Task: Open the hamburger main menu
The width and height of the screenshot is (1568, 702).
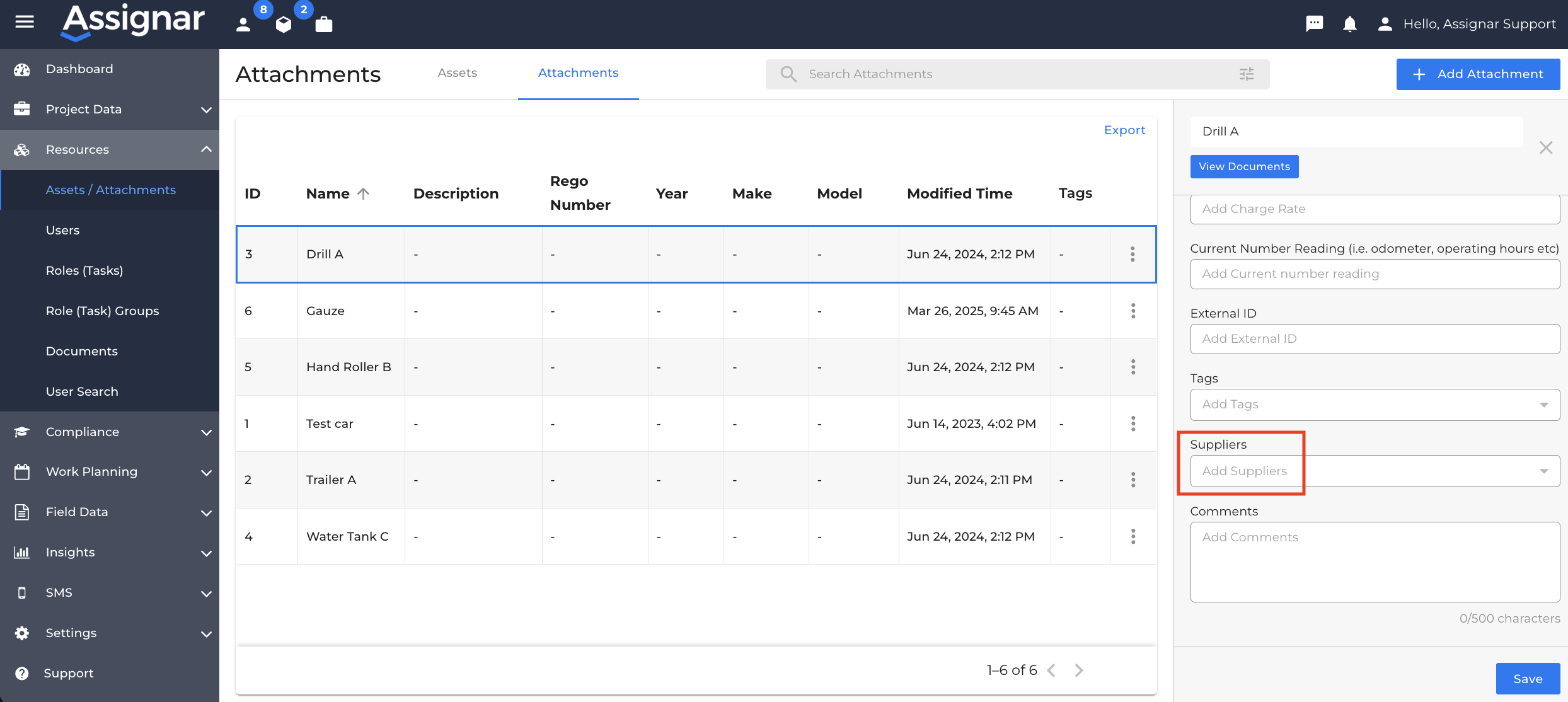Action: click(25, 23)
